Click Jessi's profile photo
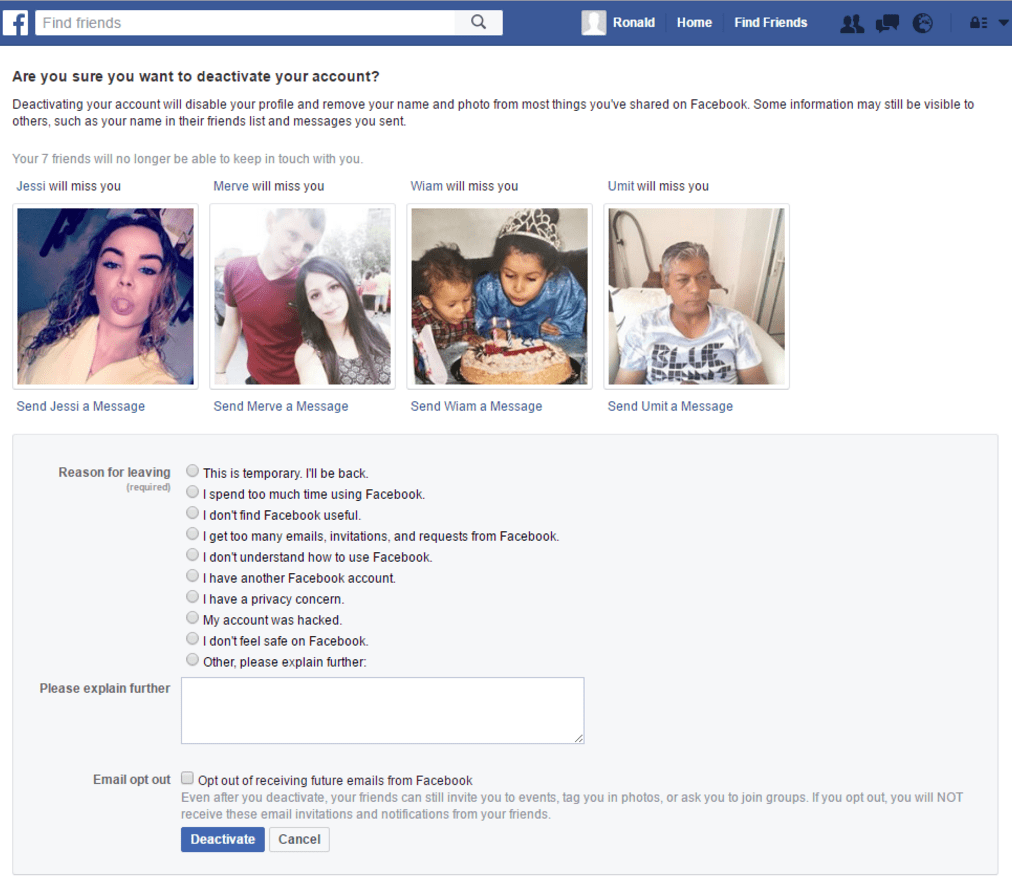The height and width of the screenshot is (888, 1012). coord(105,296)
